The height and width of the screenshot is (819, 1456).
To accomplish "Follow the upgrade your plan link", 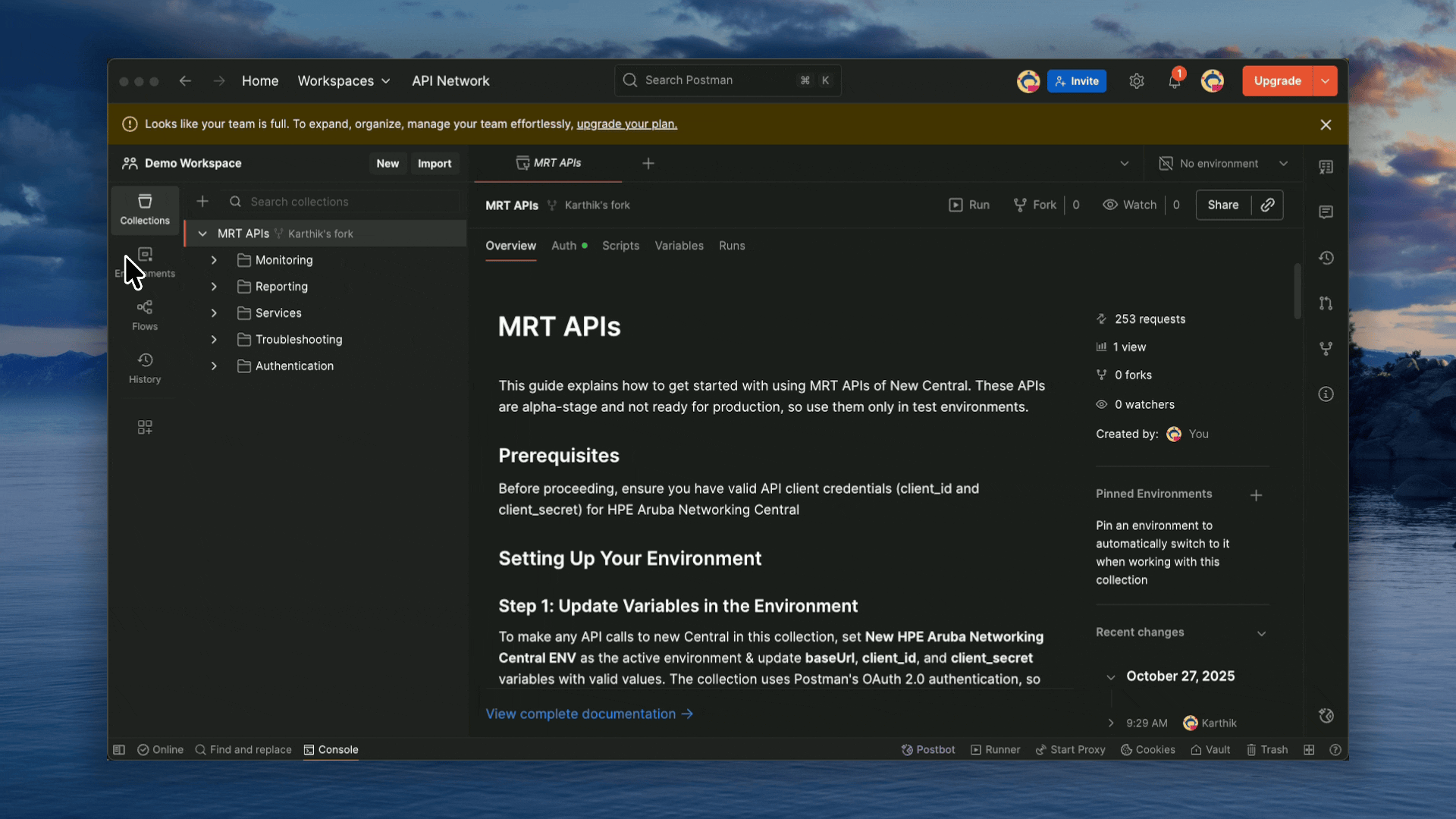I will (626, 124).
